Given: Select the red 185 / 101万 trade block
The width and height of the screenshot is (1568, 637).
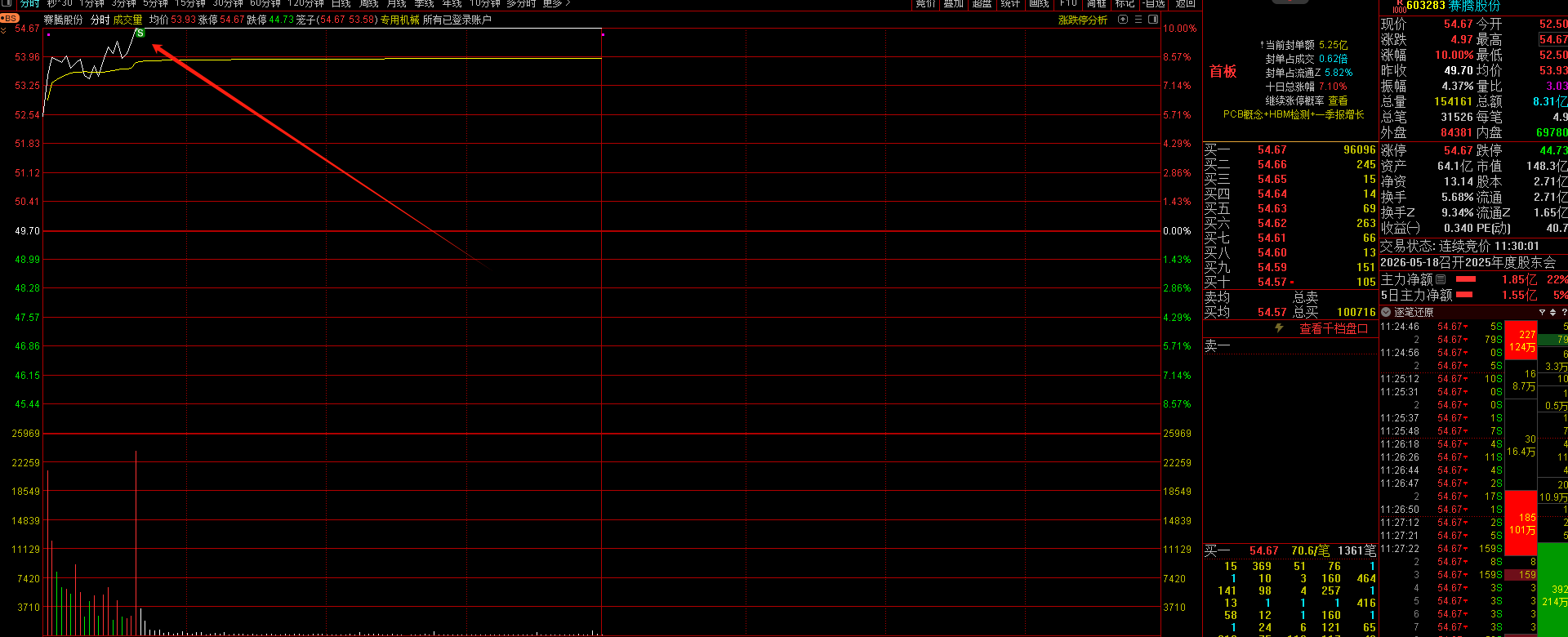Looking at the screenshot, I should tap(1521, 523).
